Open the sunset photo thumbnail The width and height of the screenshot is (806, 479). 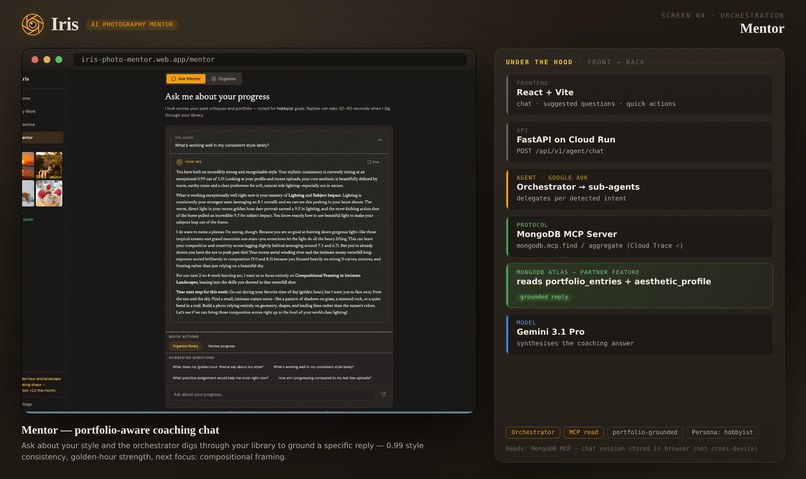click(x=28, y=164)
